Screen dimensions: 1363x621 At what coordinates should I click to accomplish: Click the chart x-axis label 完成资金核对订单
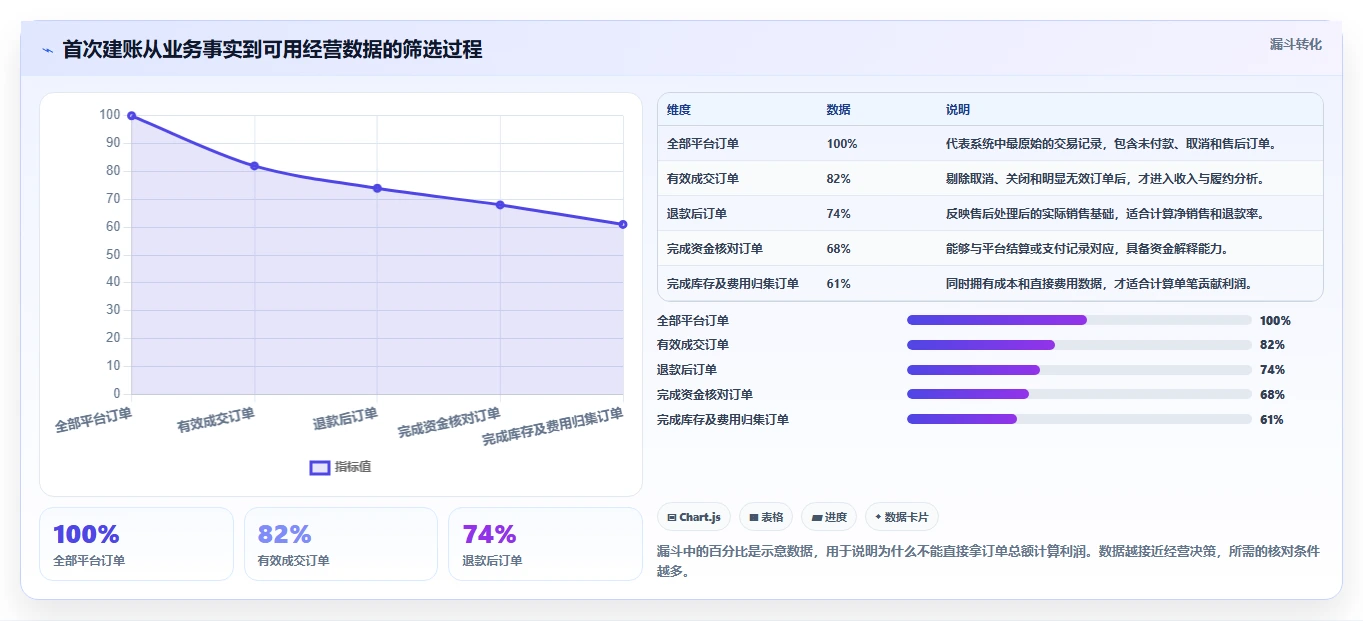pos(449,423)
